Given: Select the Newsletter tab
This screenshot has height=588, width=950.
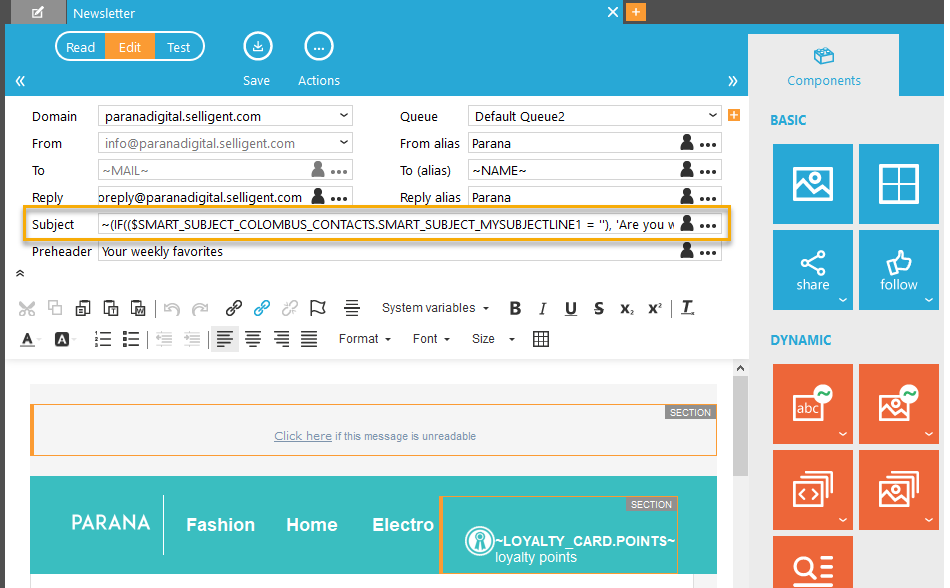Looking at the screenshot, I should (x=104, y=13).
